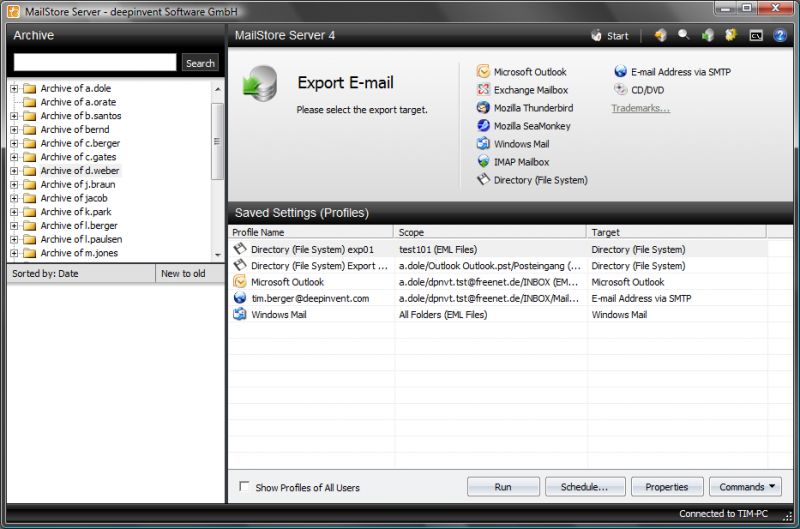Choose Mozilla SeaMonkey as export target

[523, 125]
